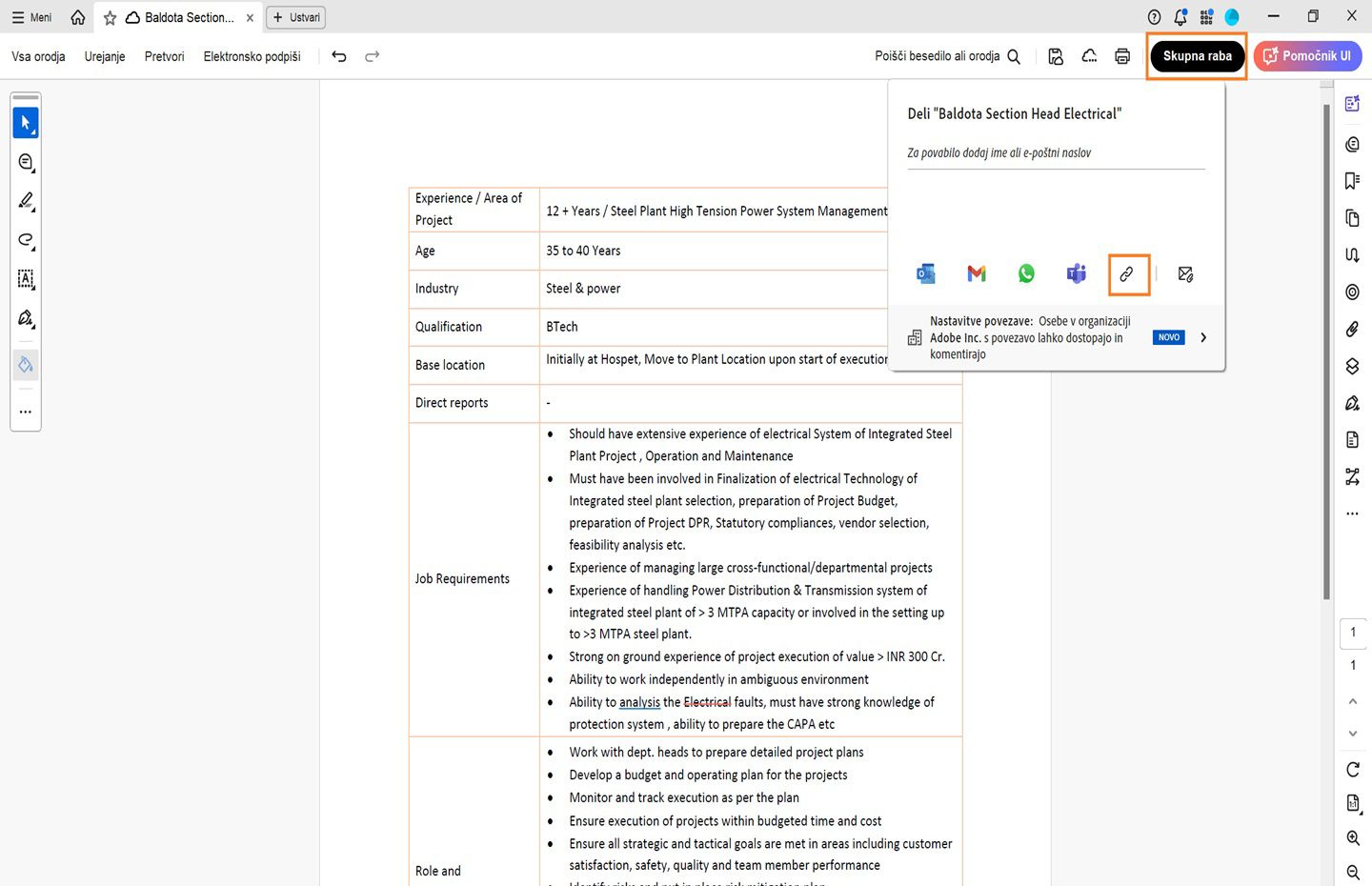The width and height of the screenshot is (1372, 886).
Task: Go to next page arrow
Action: coord(1353,734)
